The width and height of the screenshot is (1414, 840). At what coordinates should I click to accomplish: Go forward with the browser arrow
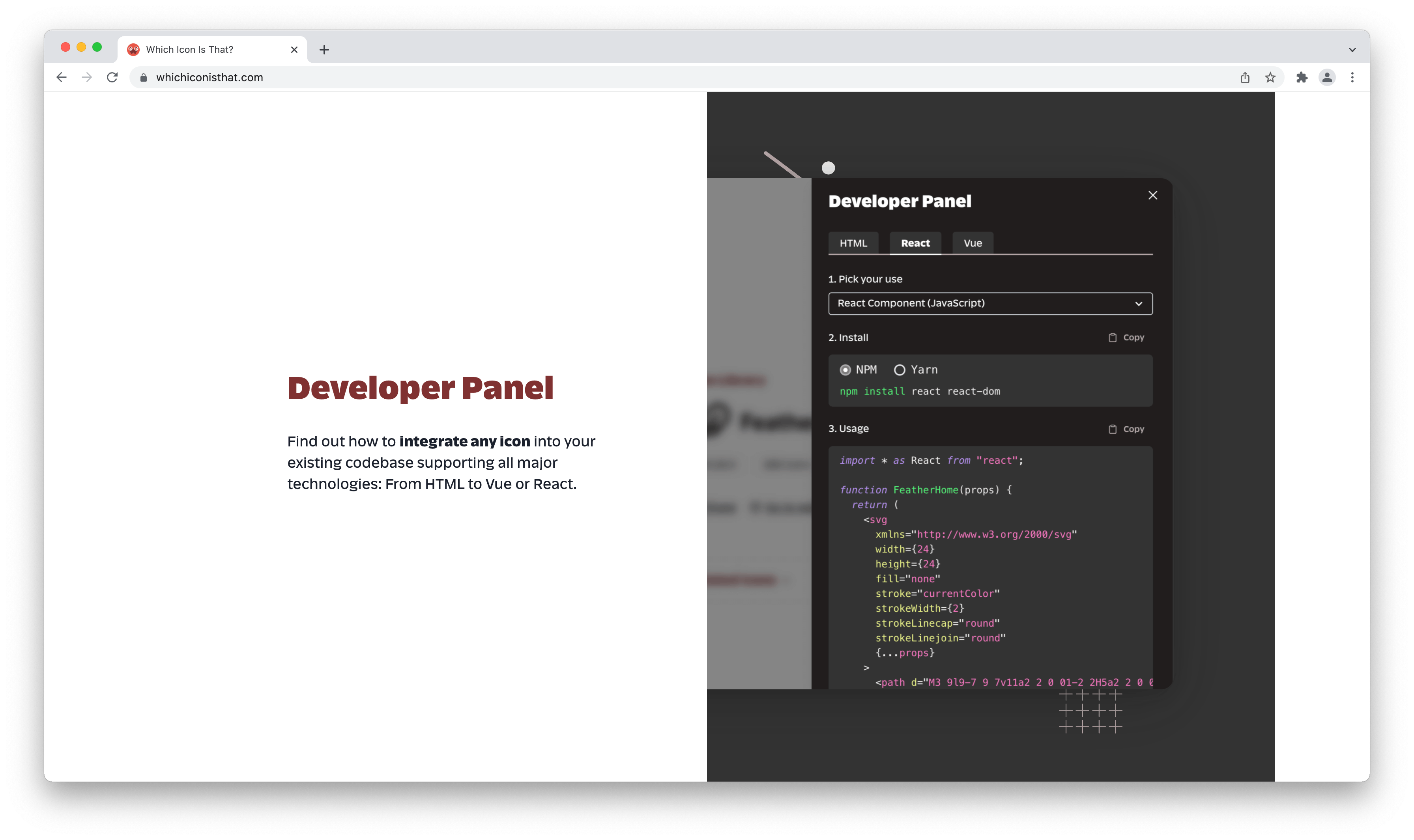point(87,78)
